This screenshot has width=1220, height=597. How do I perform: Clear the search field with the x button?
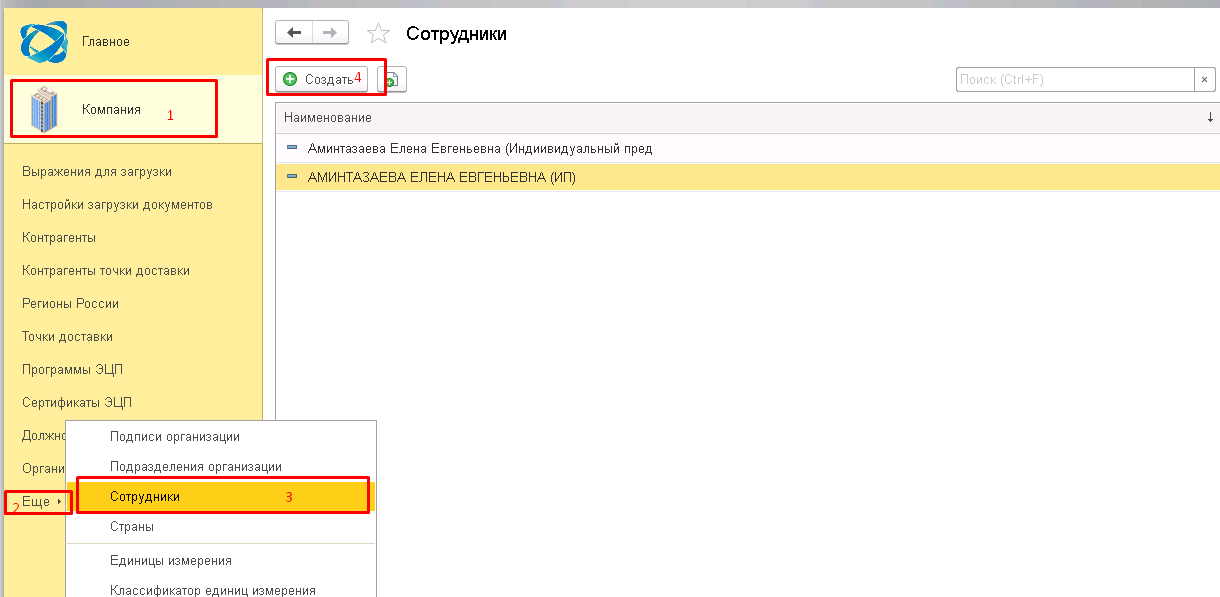point(1205,80)
